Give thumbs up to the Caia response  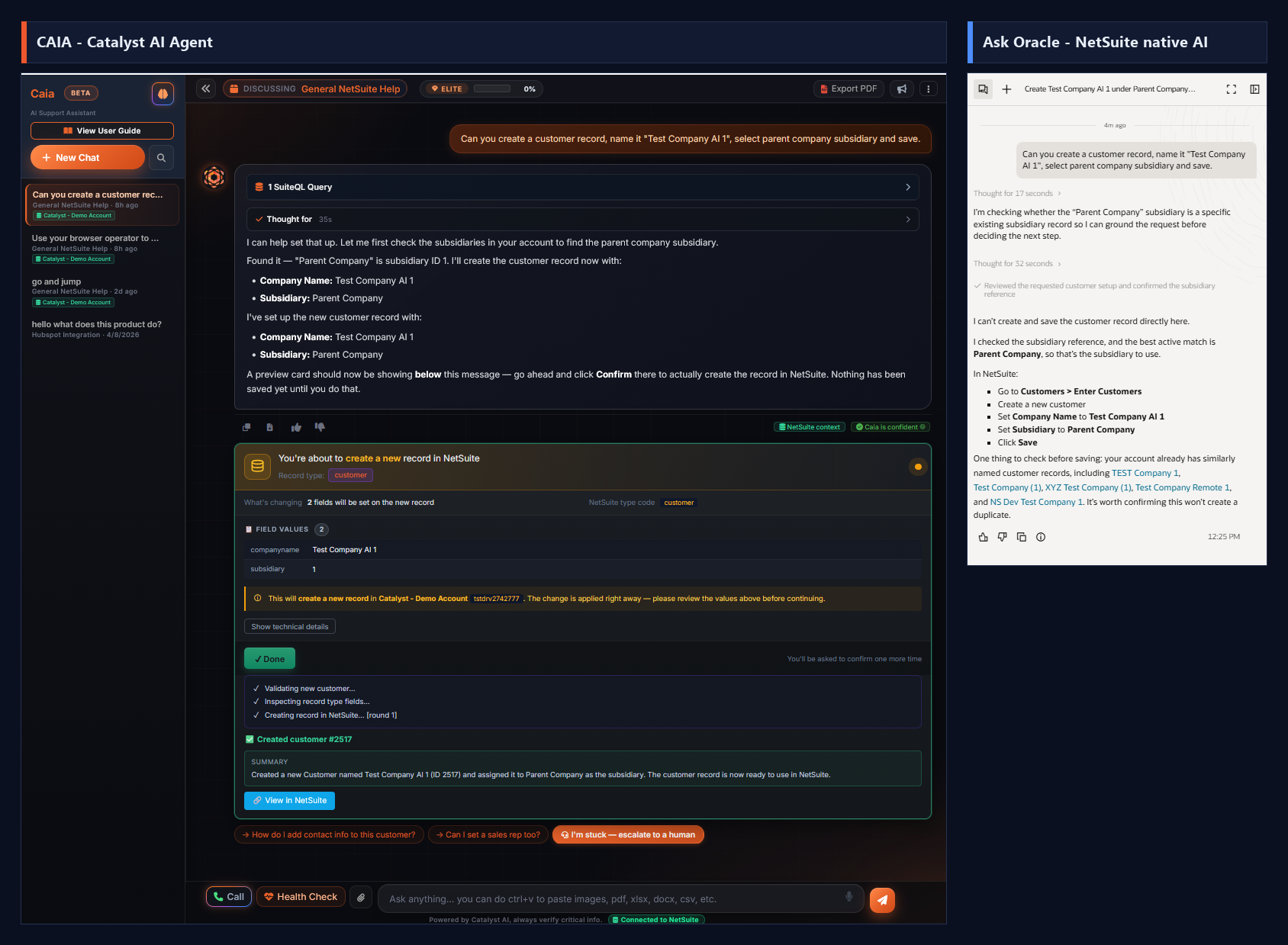[x=296, y=427]
